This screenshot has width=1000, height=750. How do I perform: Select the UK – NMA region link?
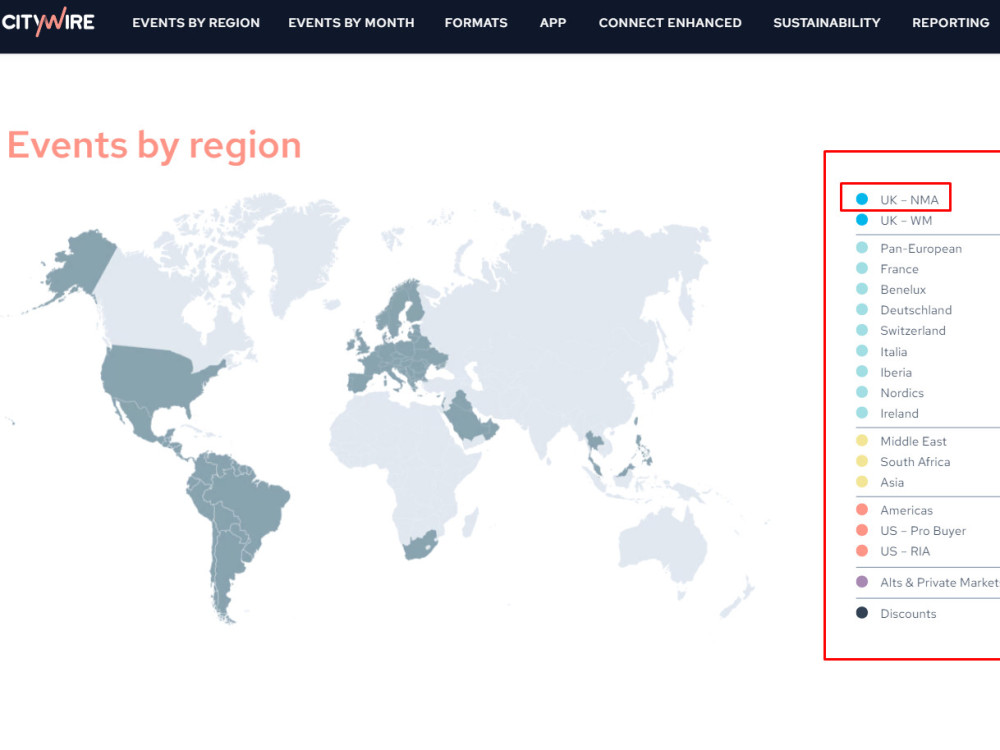click(x=909, y=200)
